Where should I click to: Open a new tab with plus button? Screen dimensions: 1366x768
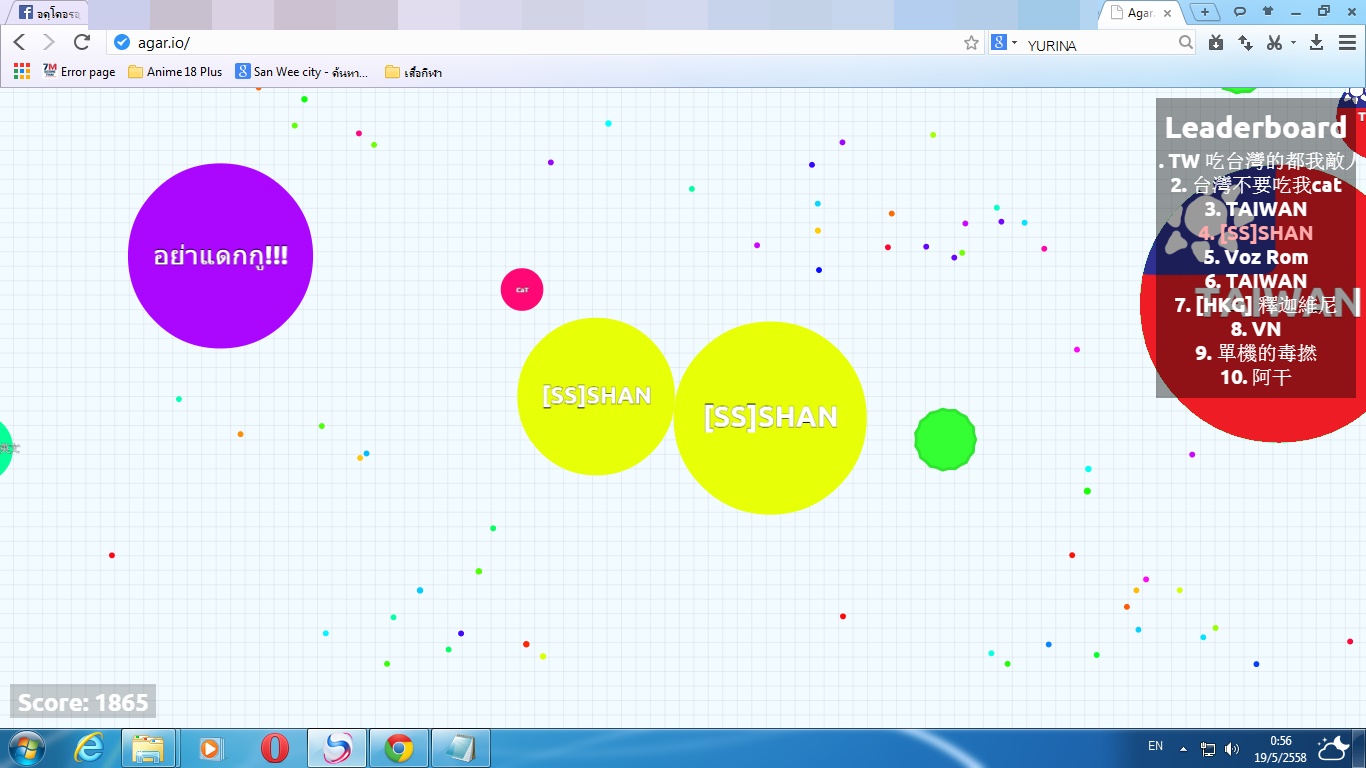tap(1205, 12)
